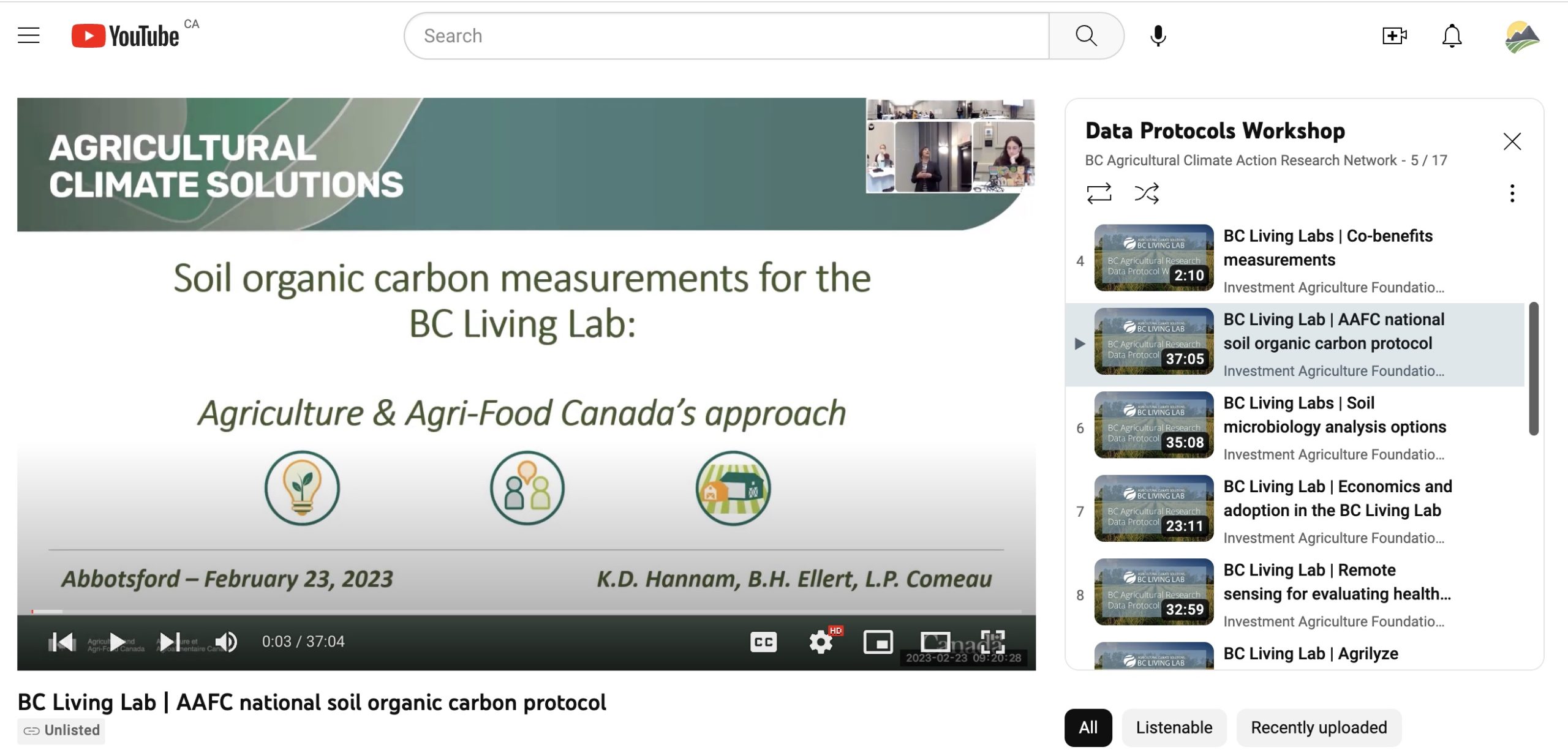Select the All filter chip
1568x750 pixels.
point(1088,727)
